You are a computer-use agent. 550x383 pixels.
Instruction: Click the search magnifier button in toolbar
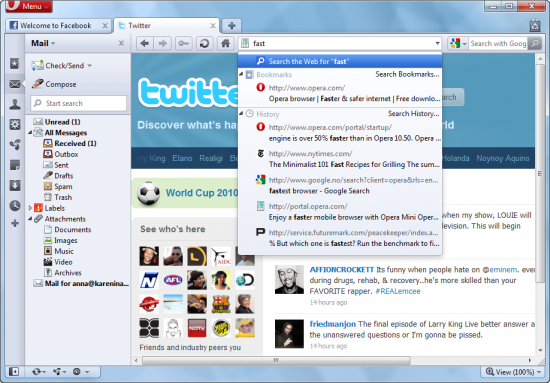point(535,43)
